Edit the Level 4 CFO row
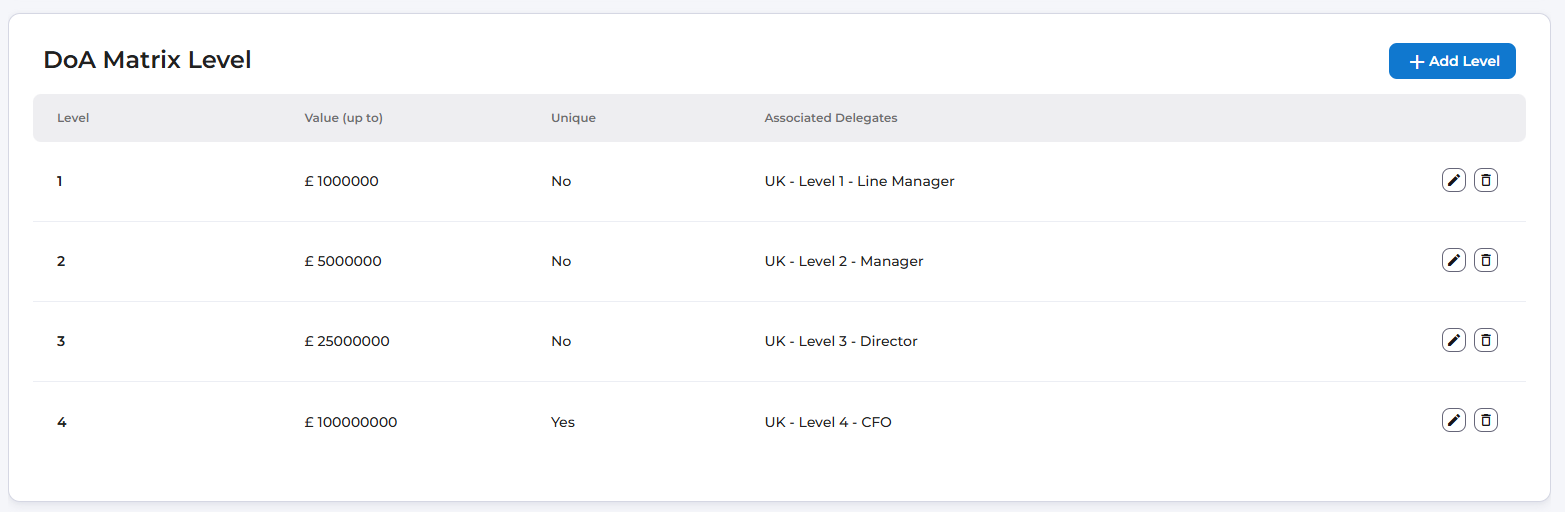The image size is (1565, 512). (x=1454, y=420)
